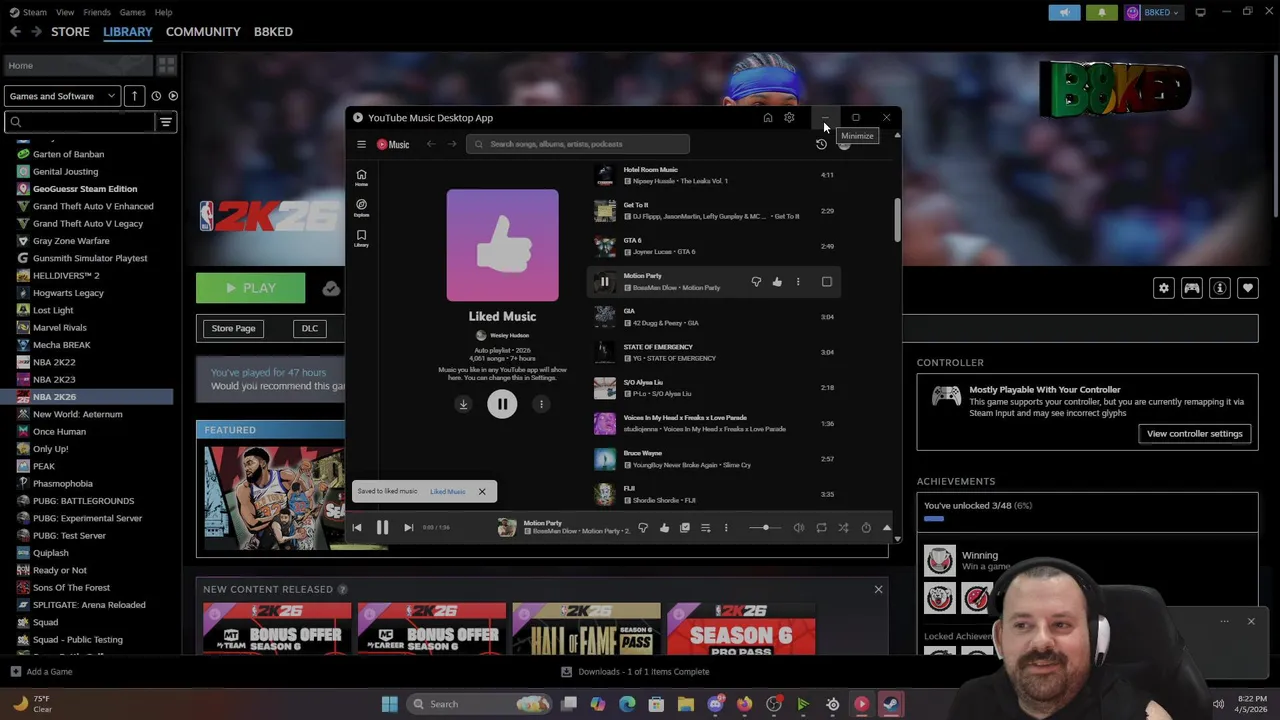Download the Liked Music playlist
The image size is (1280, 720).
463,404
